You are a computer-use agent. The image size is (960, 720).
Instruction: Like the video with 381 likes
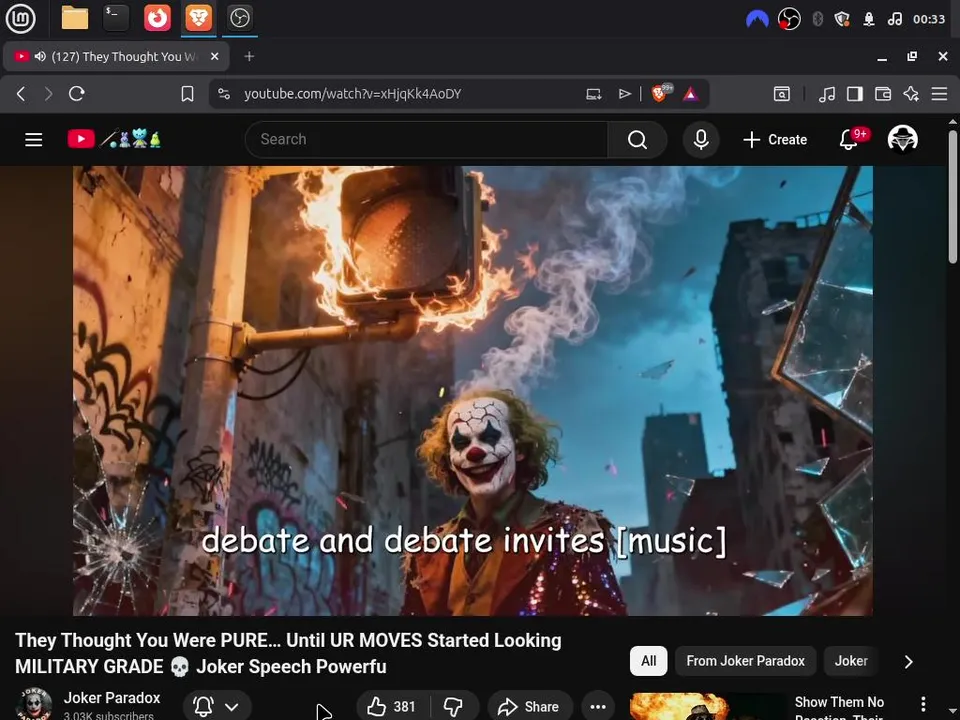pos(392,707)
